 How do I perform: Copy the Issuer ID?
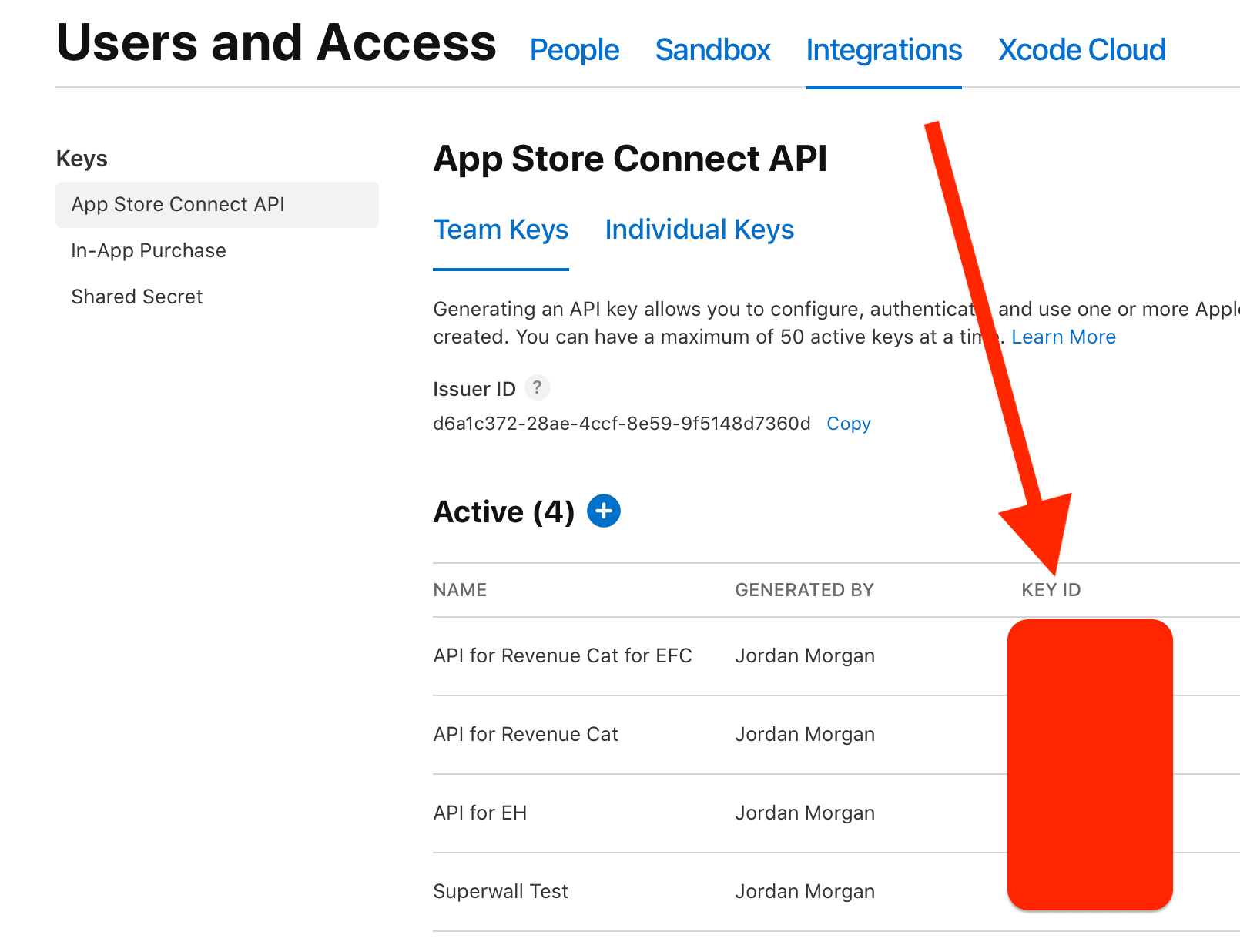coord(848,424)
